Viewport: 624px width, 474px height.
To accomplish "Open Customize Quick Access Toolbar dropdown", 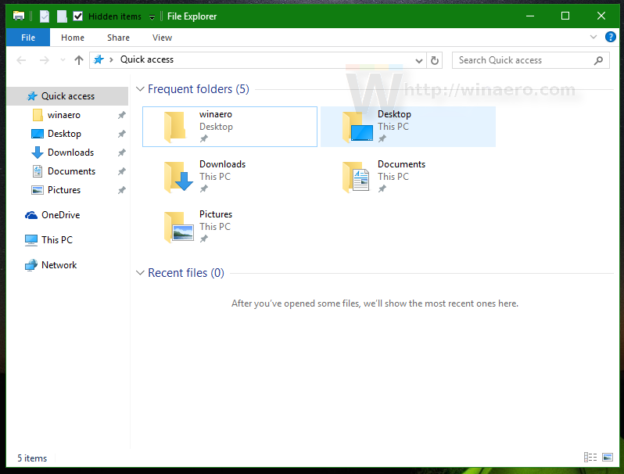I will (151, 17).
